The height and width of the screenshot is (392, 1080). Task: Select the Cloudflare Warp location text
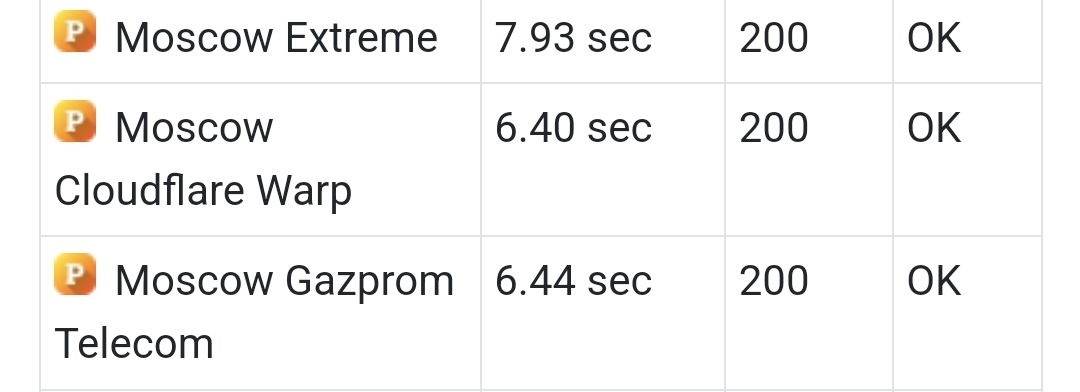203,191
